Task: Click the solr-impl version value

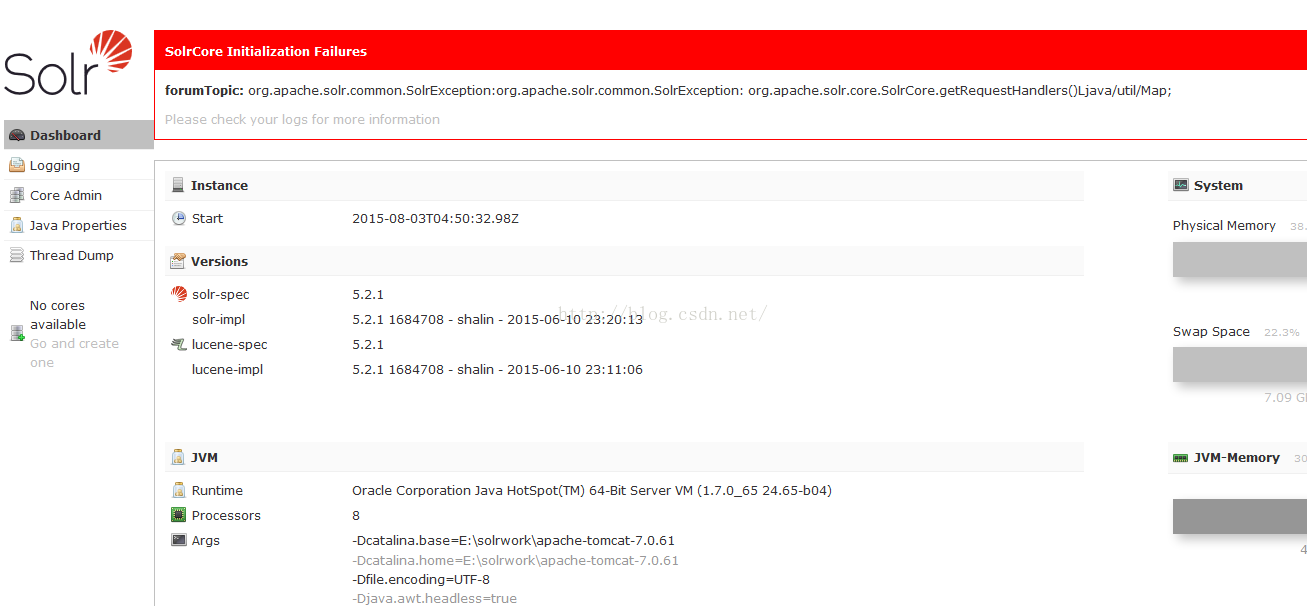Action: click(x=497, y=319)
